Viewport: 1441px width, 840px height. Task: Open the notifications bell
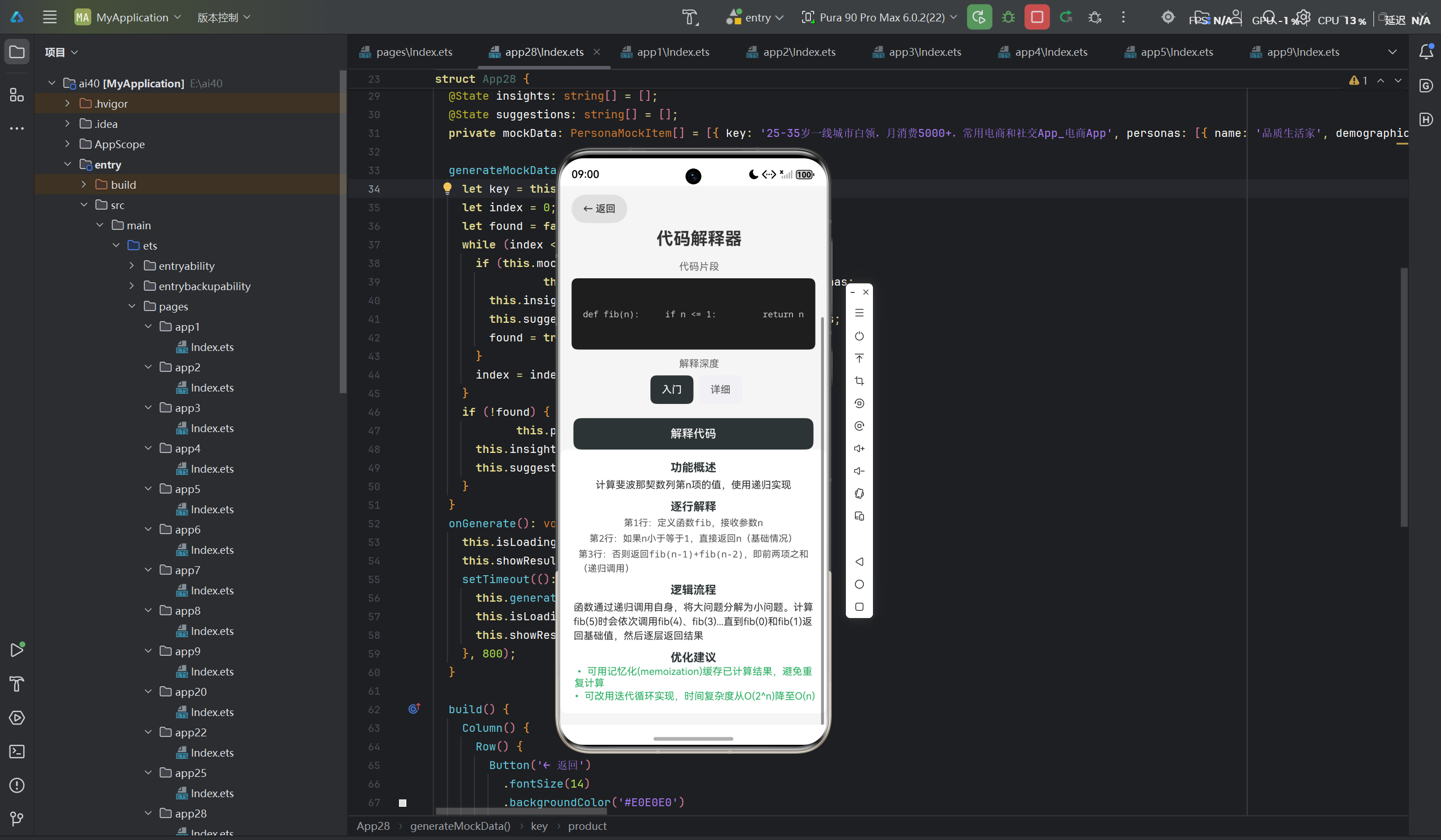[x=1426, y=51]
